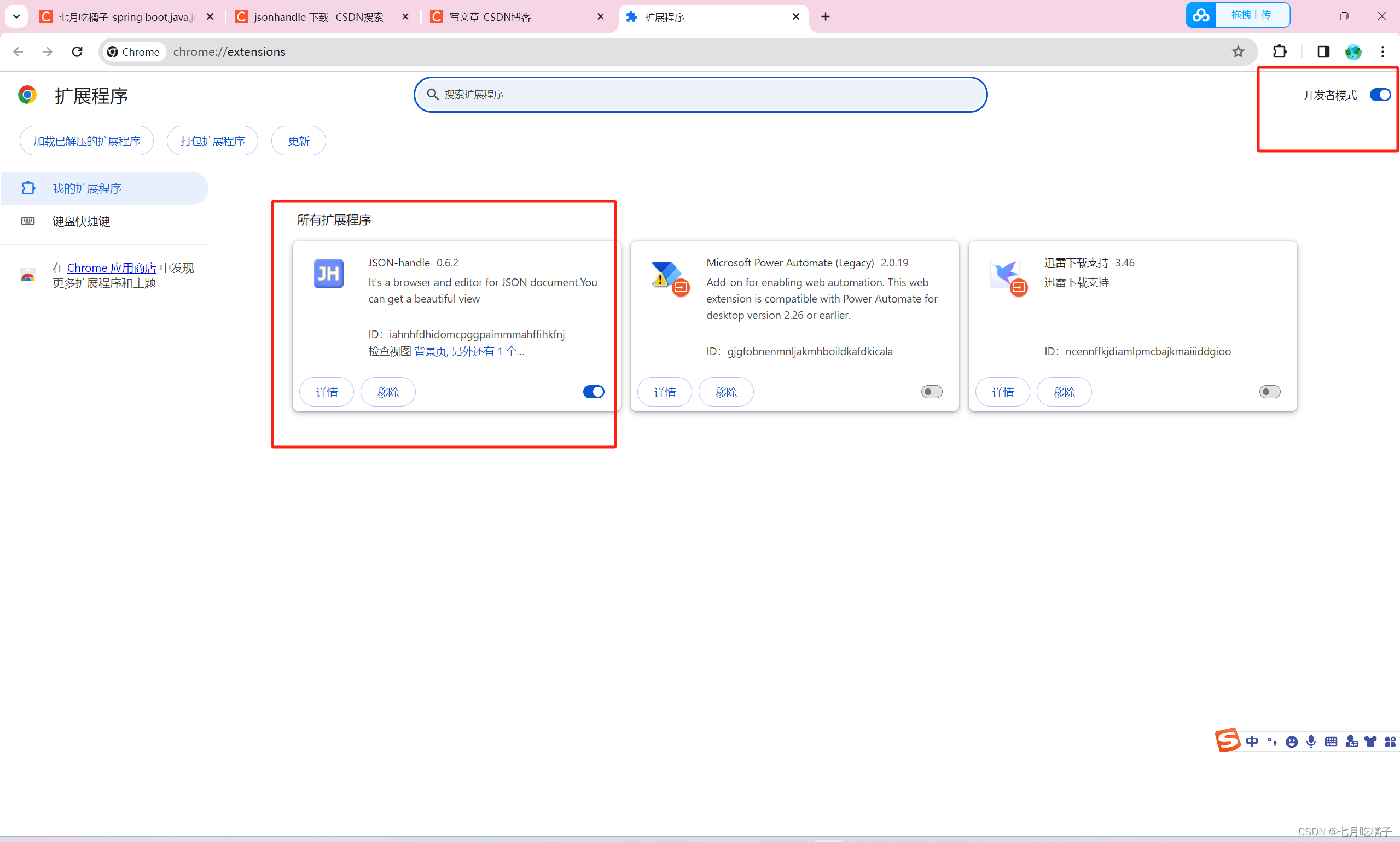This screenshot has height=842, width=1400.
Task: Enable the JSON-handle extension toggle
Action: coord(594,391)
